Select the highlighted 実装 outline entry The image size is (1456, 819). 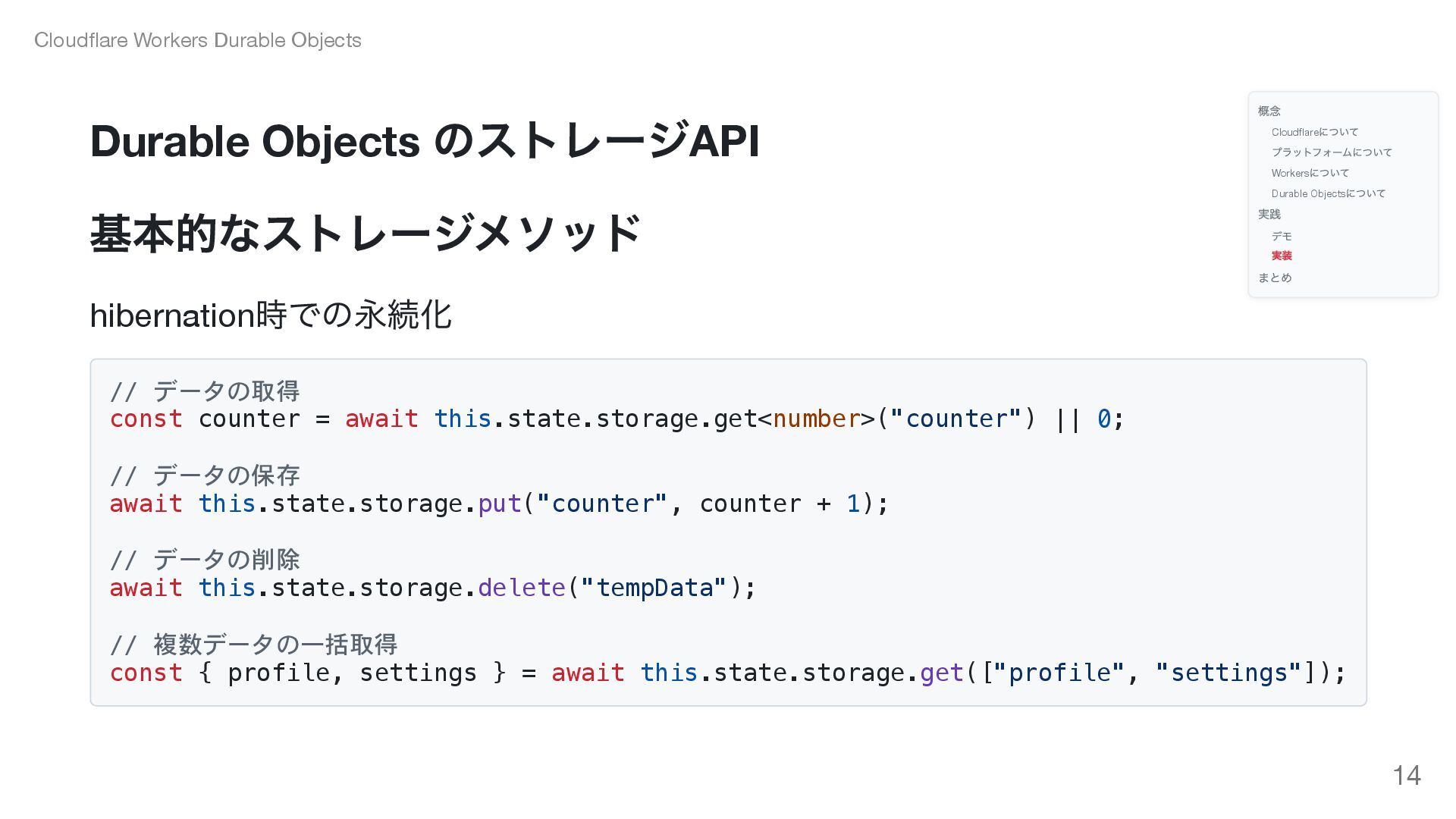click(x=1282, y=256)
